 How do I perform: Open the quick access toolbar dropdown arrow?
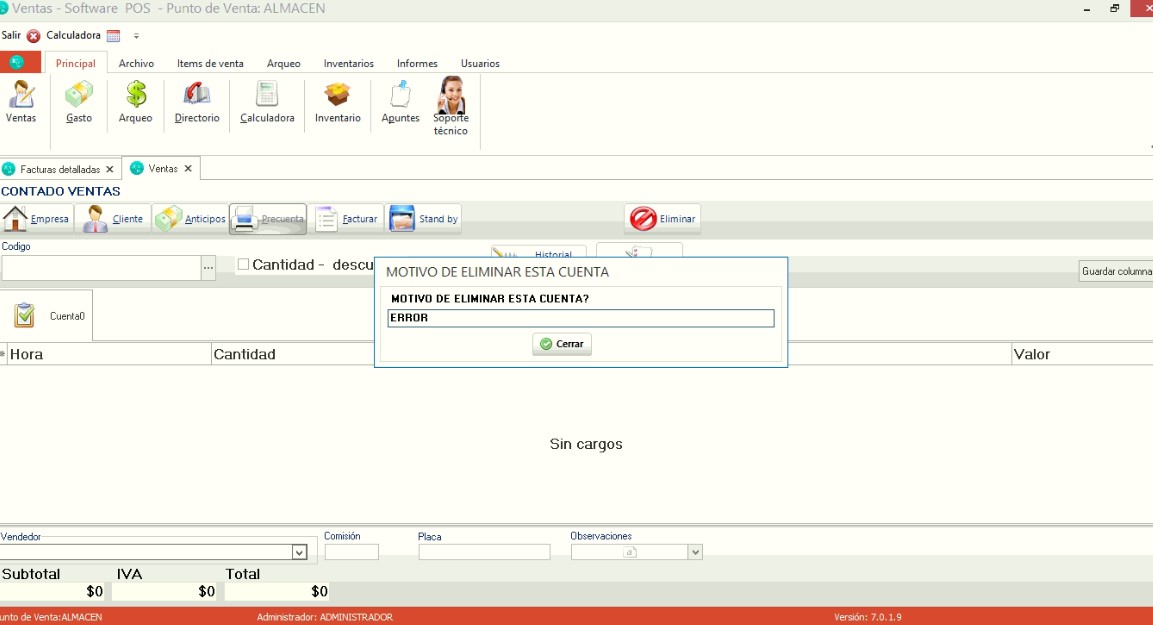136,36
